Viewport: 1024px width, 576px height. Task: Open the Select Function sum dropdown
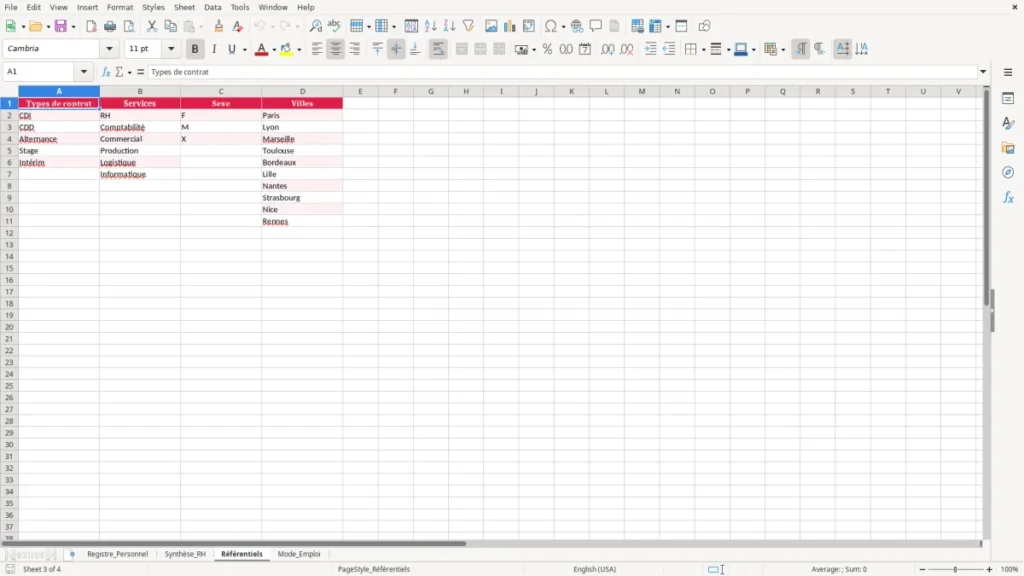click(129, 72)
